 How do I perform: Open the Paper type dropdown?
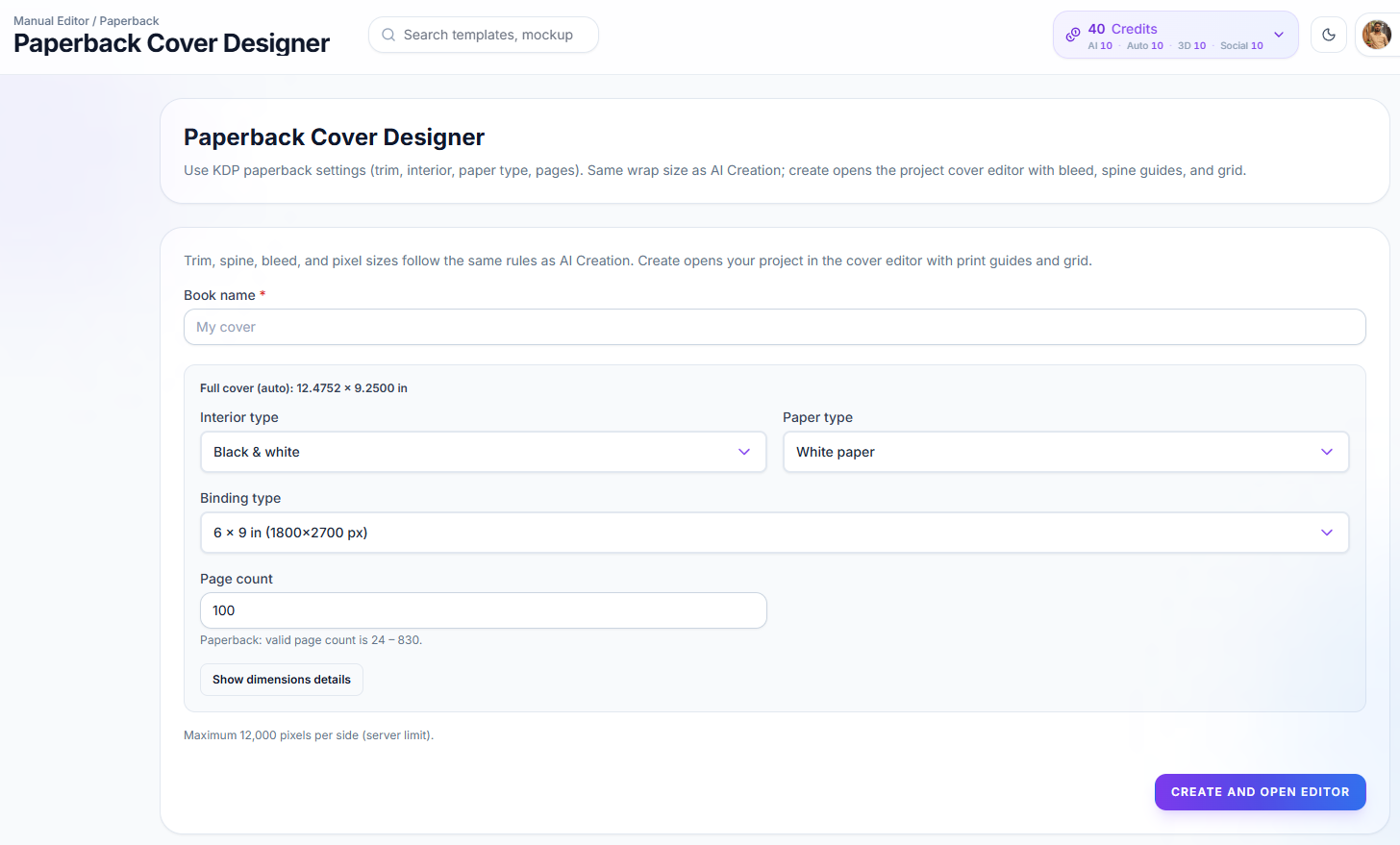pos(1066,452)
